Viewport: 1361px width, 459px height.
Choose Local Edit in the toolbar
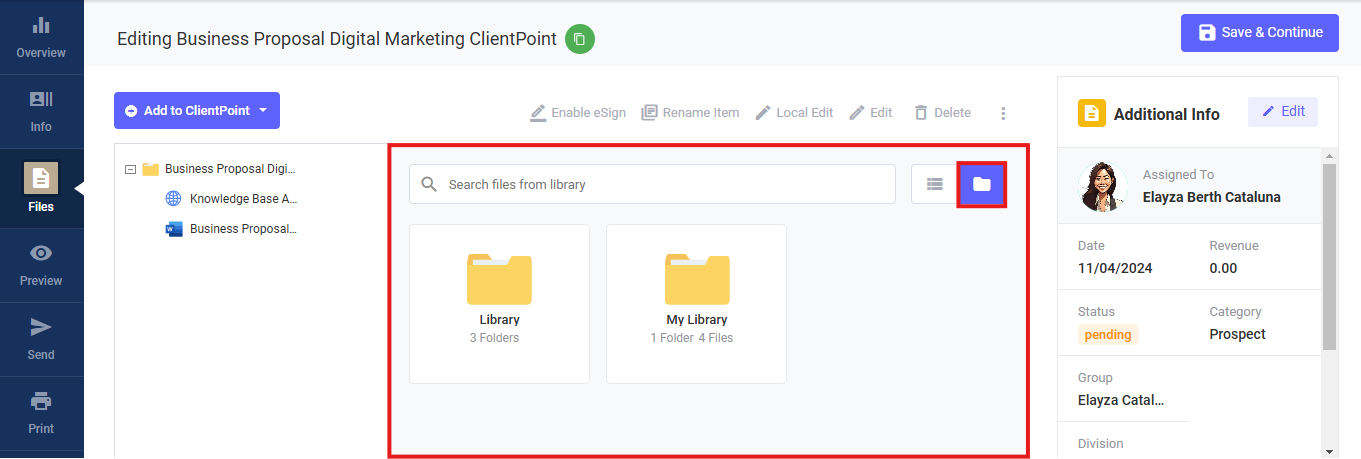tap(794, 113)
